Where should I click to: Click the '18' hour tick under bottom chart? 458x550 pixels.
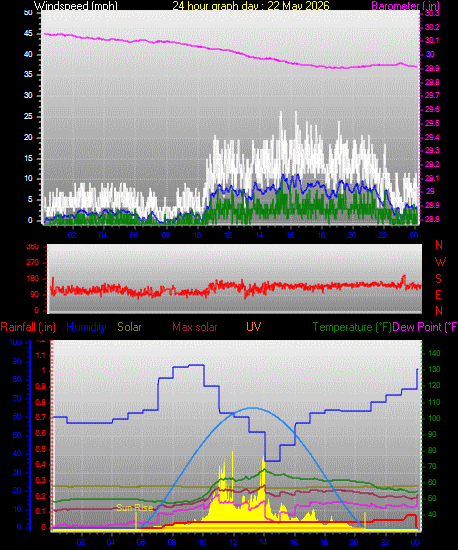324,542
